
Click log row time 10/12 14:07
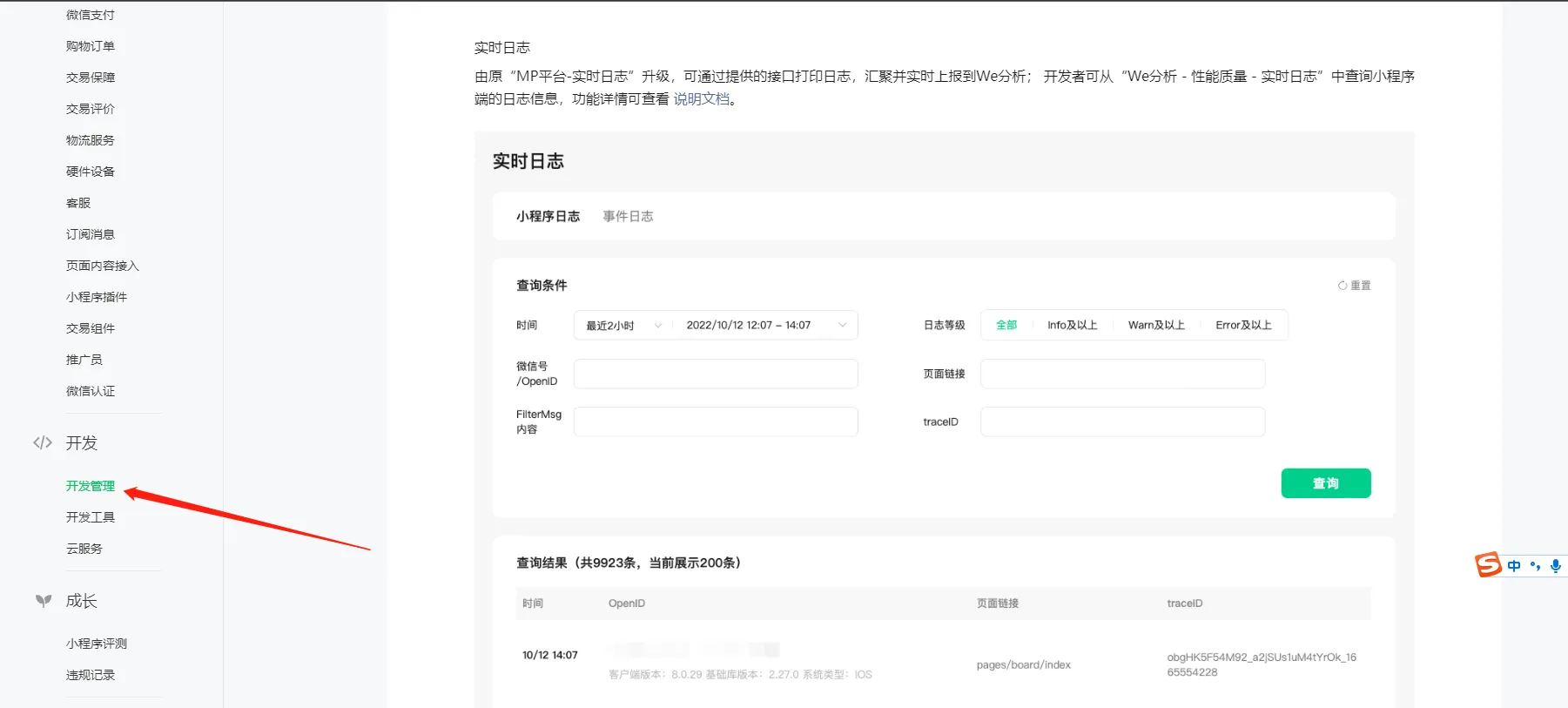point(550,655)
